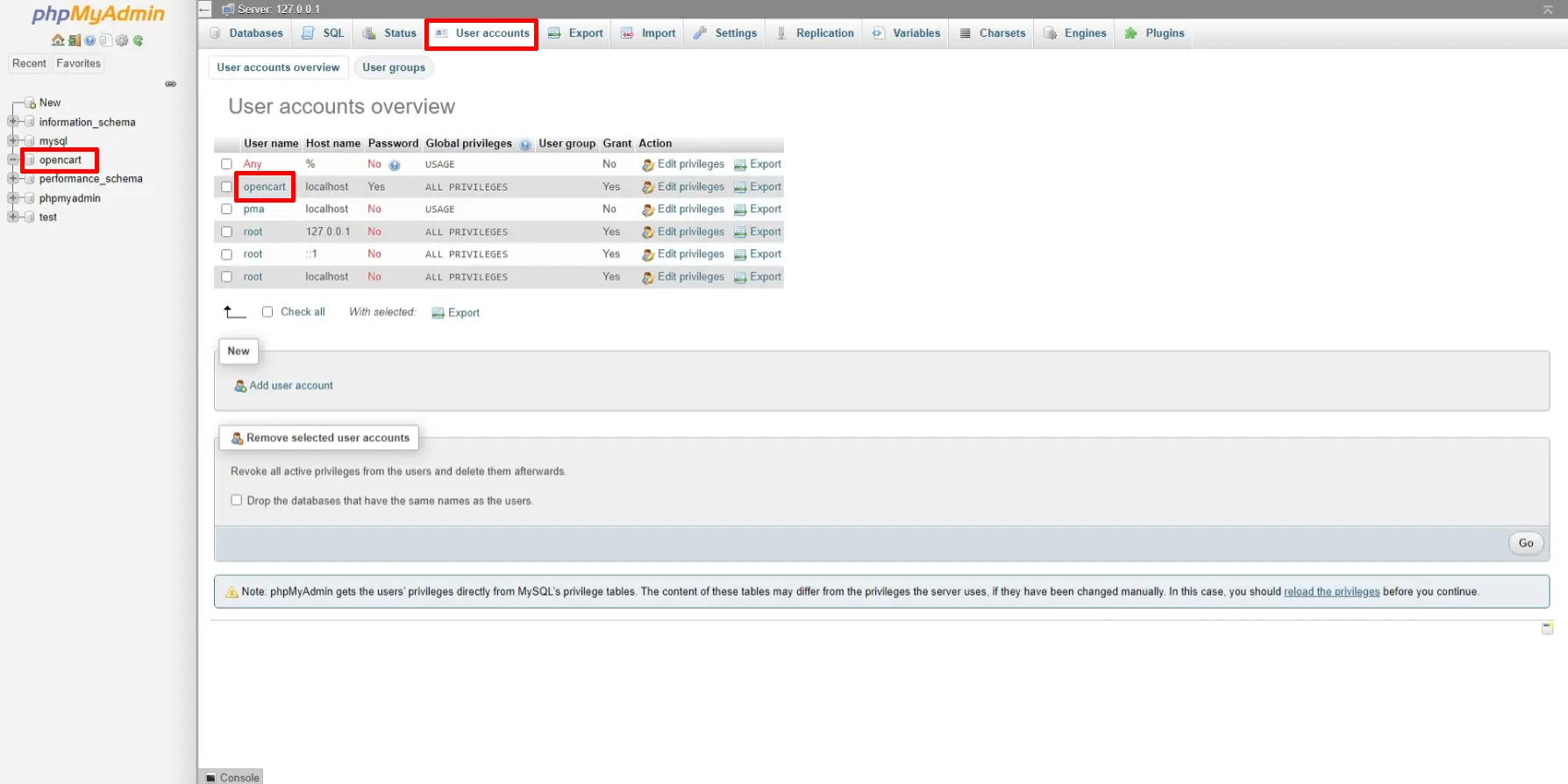The height and width of the screenshot is (784, 1568).
Task: Click the Go button
Action: pyautogui.click(x=1526, y=544)
